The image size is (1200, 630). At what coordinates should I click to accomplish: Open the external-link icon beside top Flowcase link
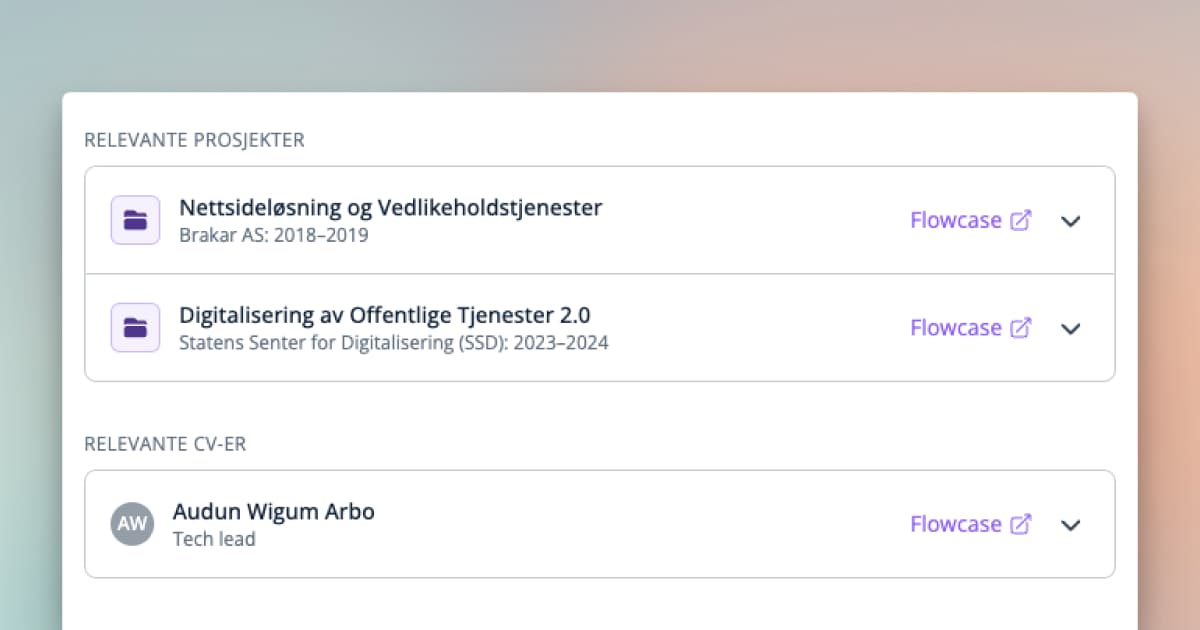coord(1022,219)
